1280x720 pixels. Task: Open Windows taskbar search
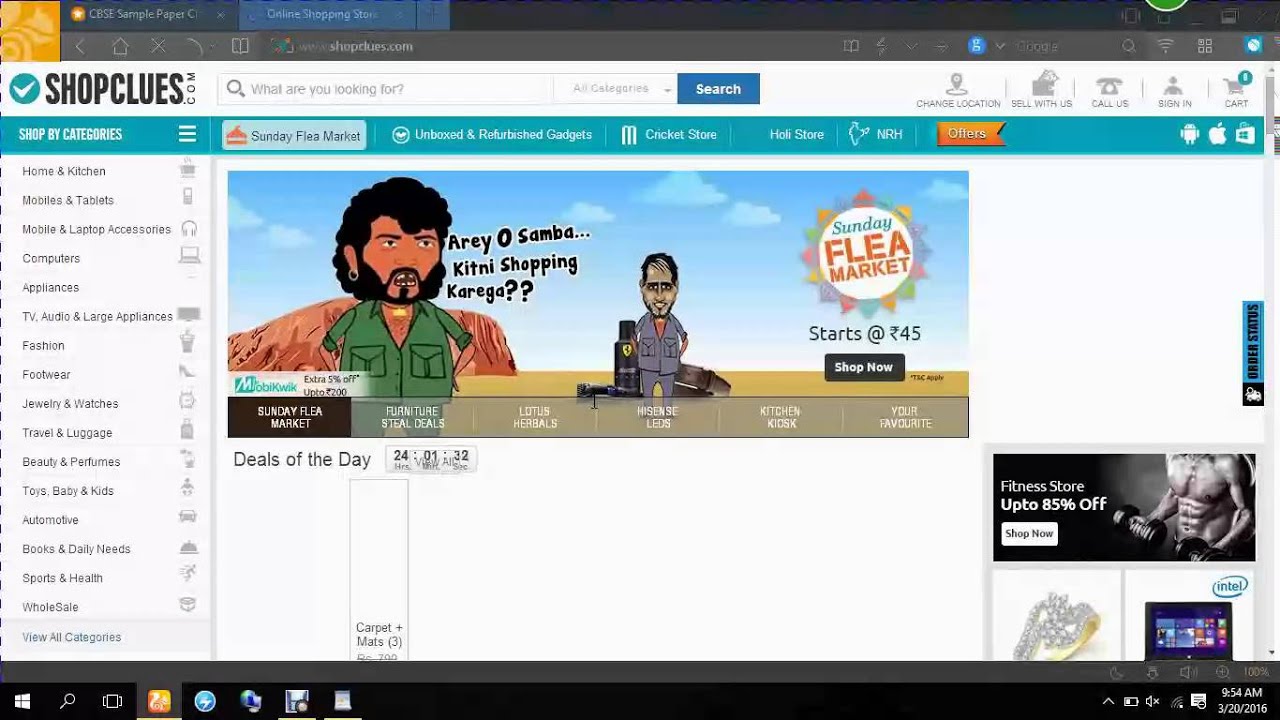point(67,701)
